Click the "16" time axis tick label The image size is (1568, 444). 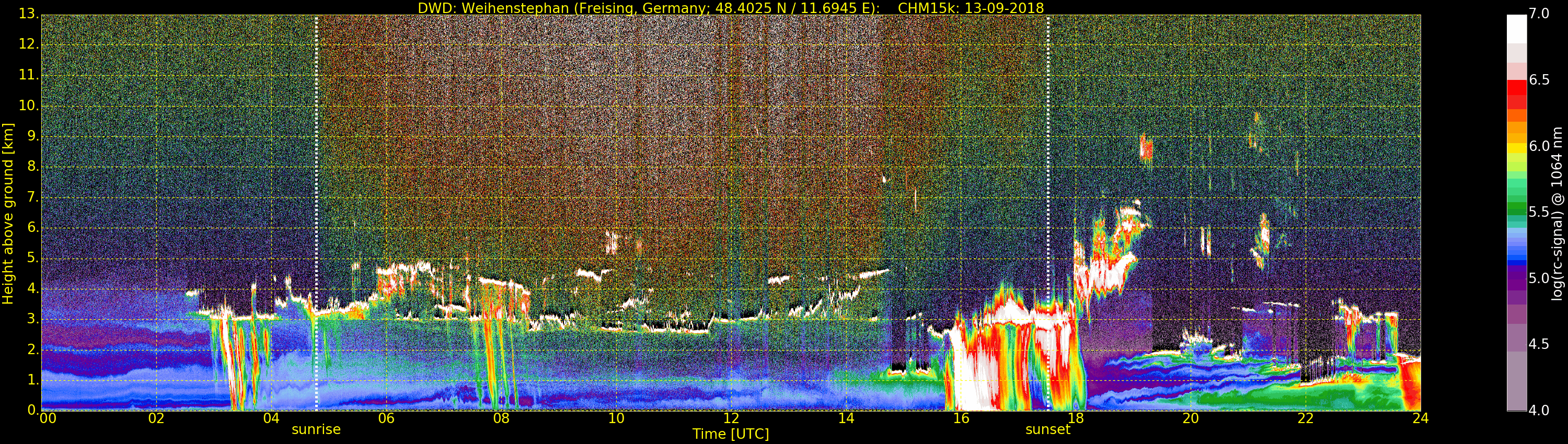(961, 418)
